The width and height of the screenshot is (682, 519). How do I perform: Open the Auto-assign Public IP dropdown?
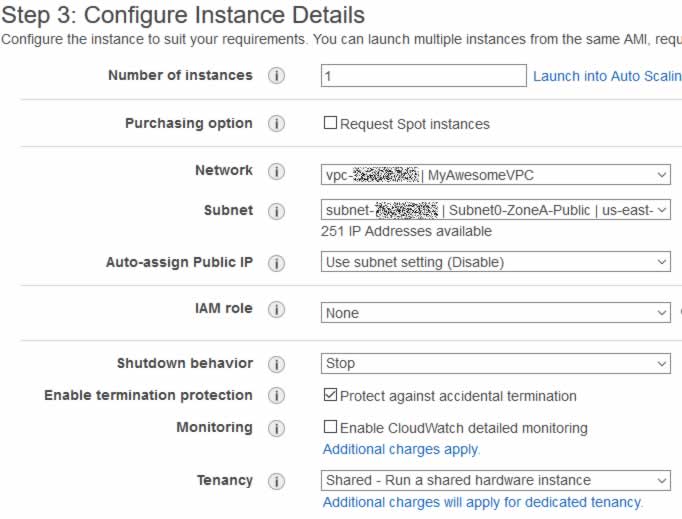coord(496,262)
